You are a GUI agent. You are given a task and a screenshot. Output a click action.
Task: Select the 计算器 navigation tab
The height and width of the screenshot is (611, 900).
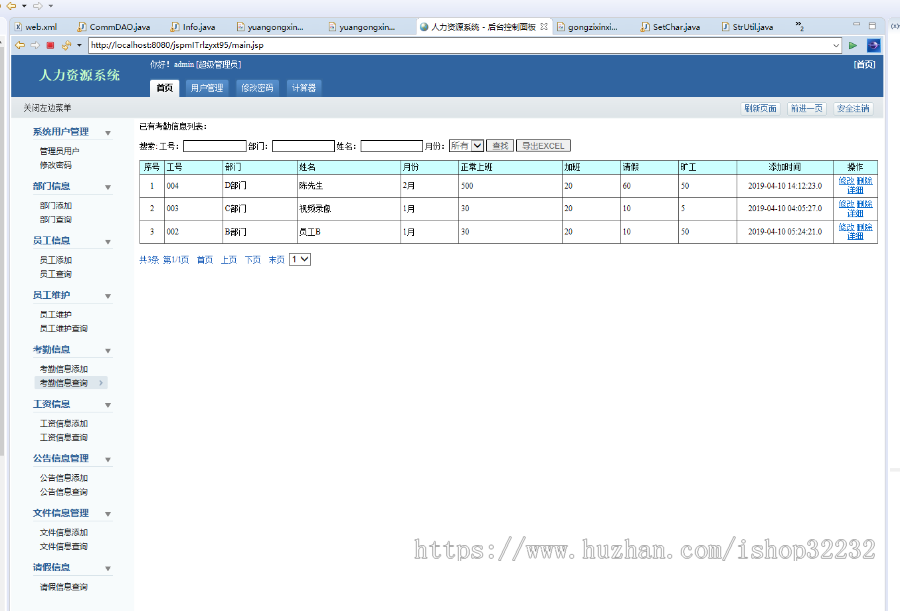[304, 88]
